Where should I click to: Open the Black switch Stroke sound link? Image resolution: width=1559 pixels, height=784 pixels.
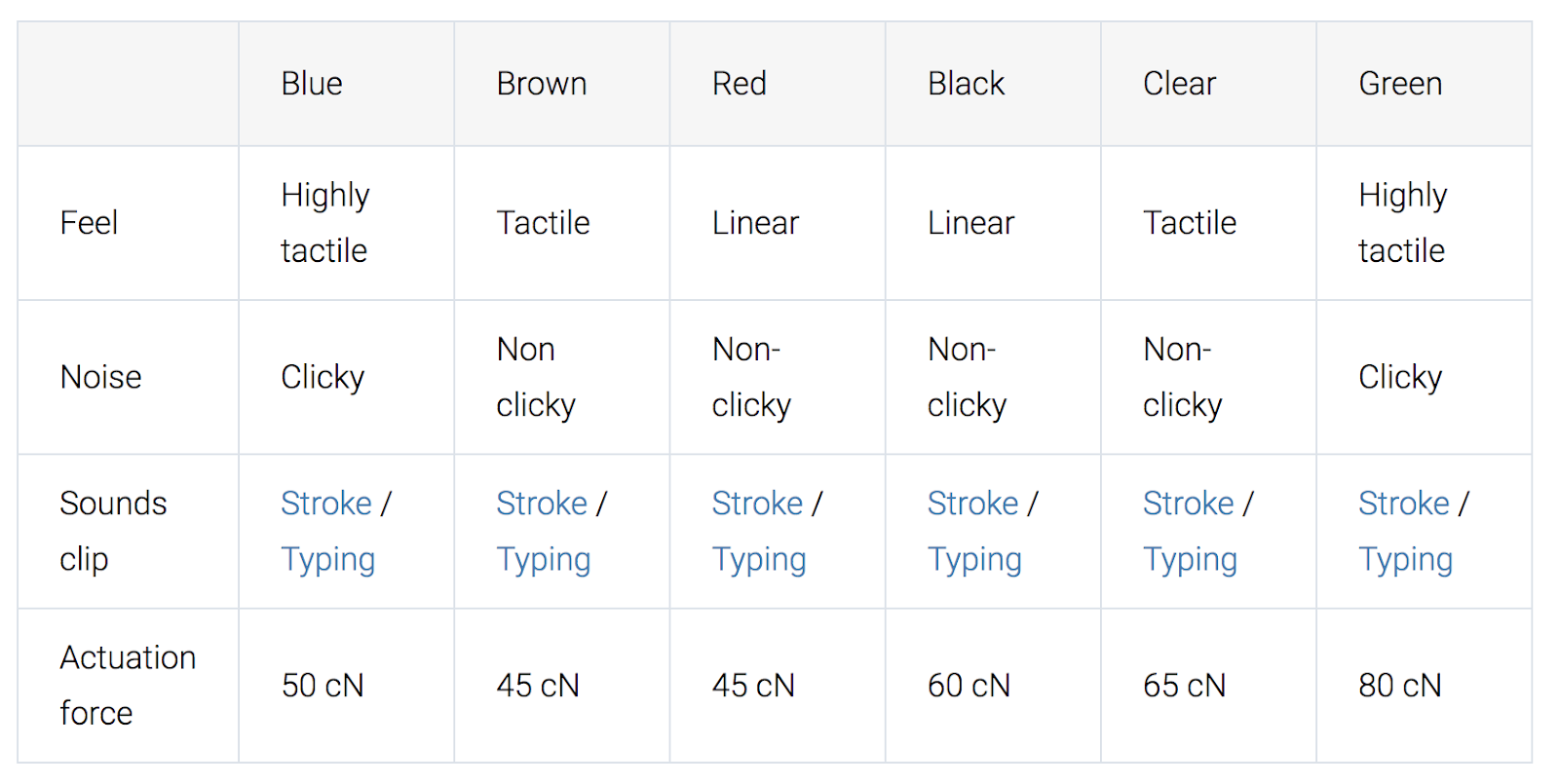pyautogui.click(x=972, y=504)
